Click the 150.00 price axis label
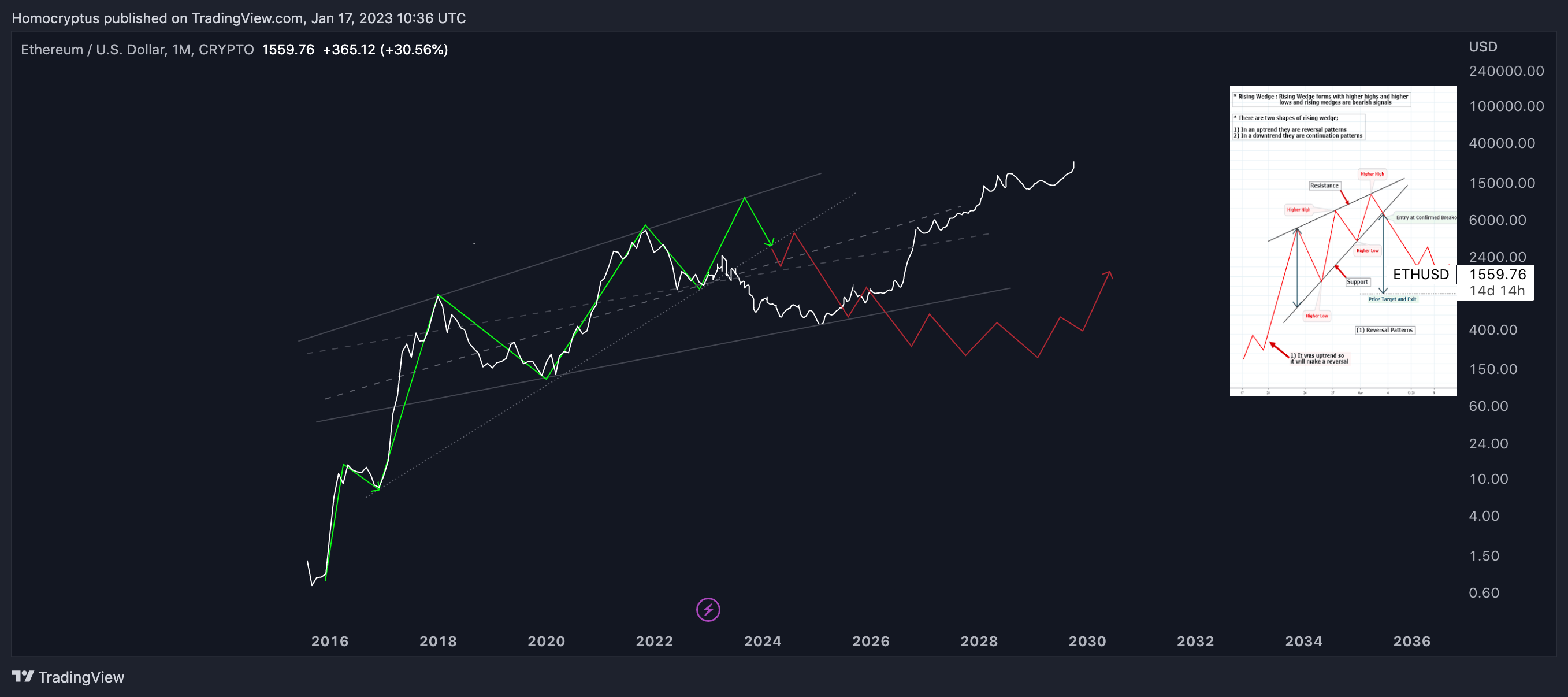 click(x=1493, y=369)
